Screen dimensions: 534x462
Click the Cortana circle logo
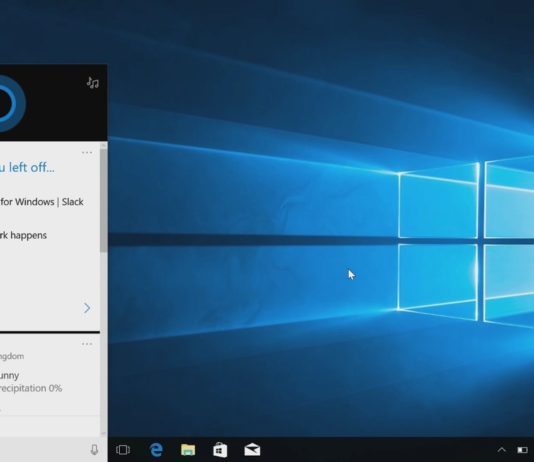(x=12, y=104)
